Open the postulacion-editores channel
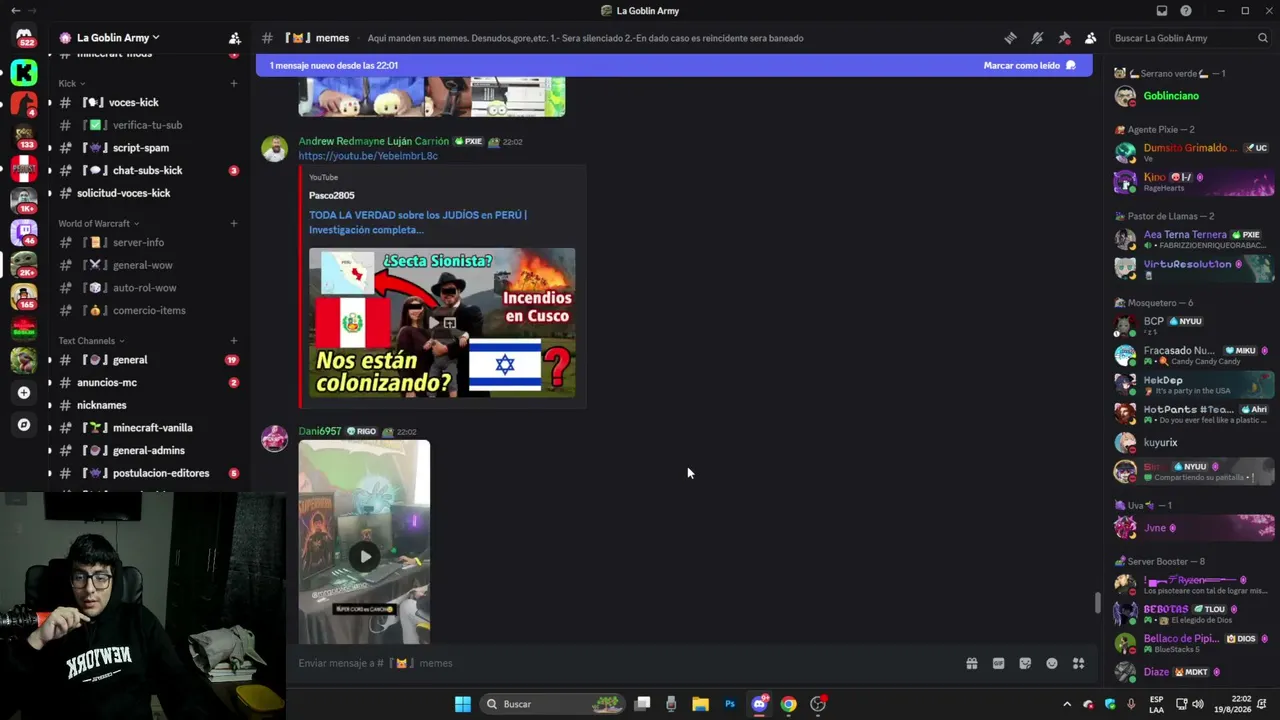The height and width of the screenshot is (720, 1280). click(148, 473)
